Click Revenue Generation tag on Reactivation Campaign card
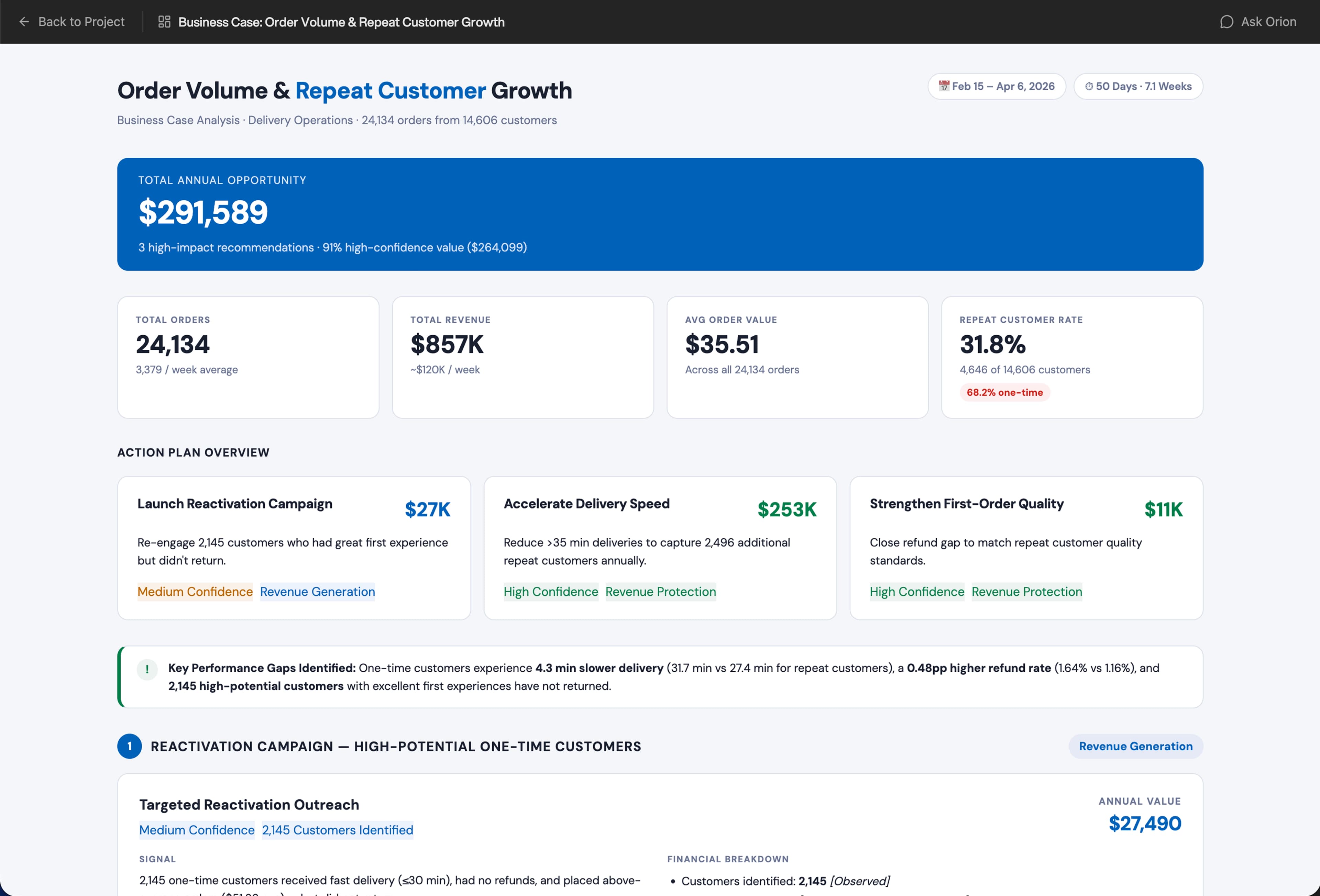Screen dimensions: 1320x896 (x=318, y=592)
